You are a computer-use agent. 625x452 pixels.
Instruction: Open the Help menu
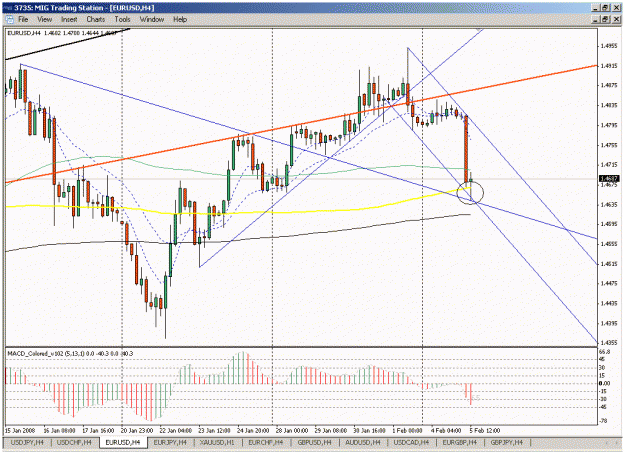click(180, 19)
